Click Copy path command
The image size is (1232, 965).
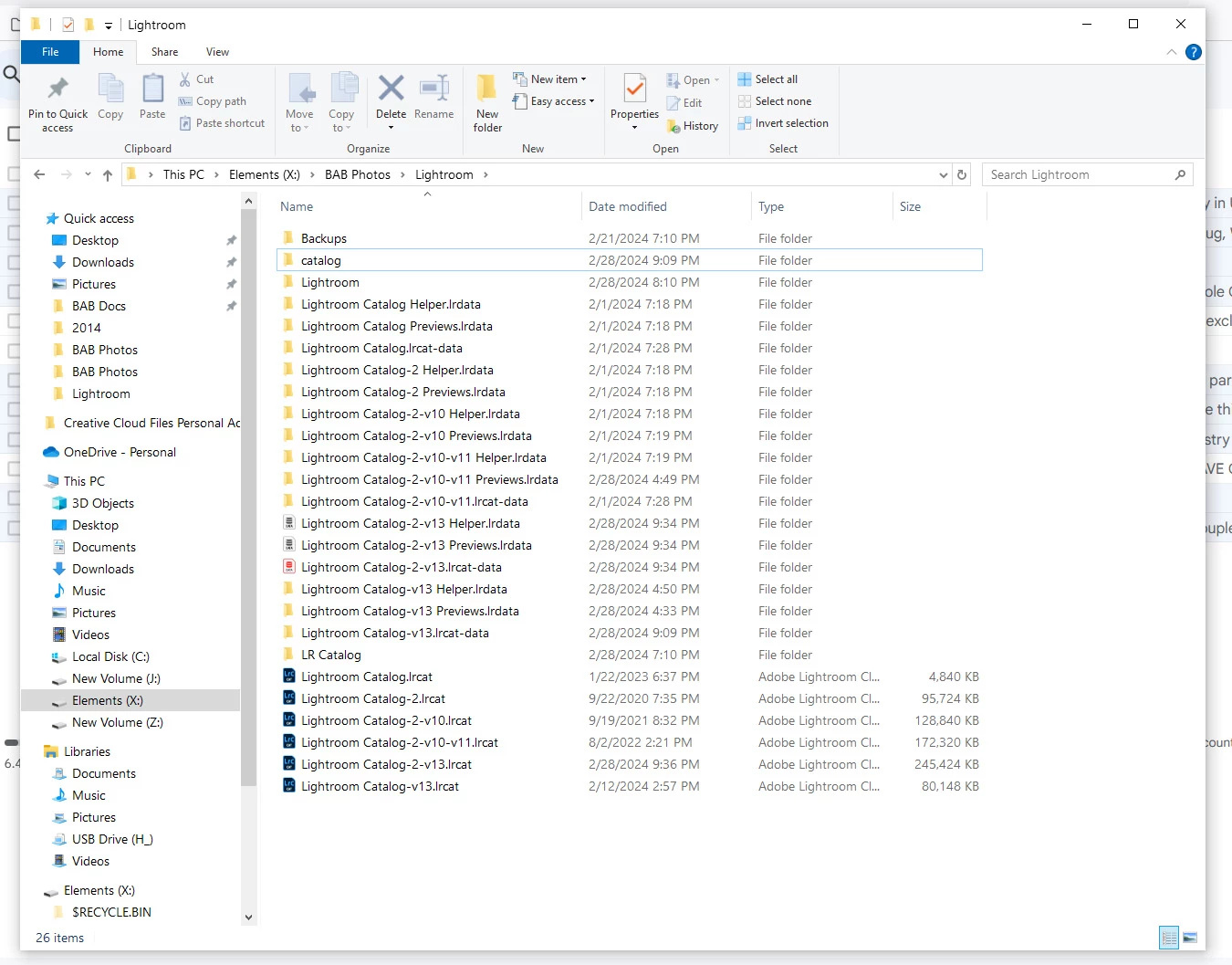point(213,101)
